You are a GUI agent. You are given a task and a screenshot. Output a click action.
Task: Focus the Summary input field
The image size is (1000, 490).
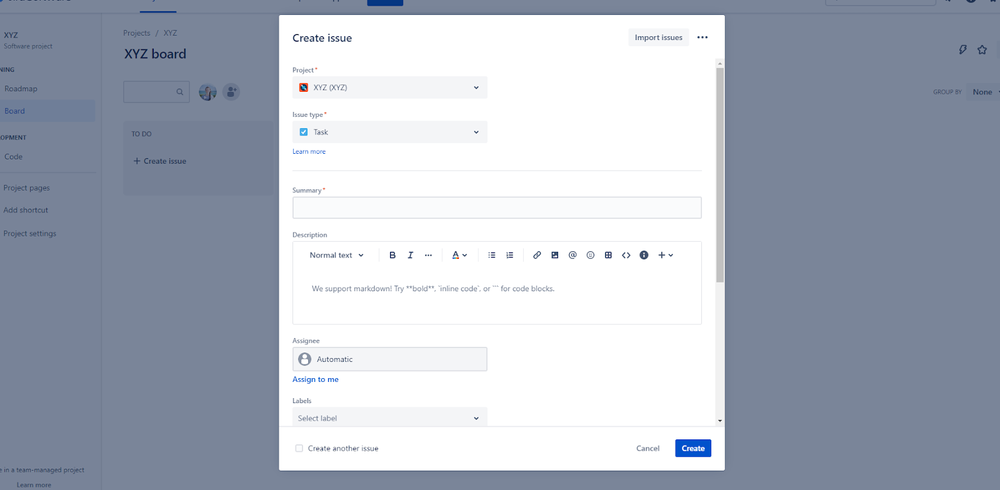(497, 208)
